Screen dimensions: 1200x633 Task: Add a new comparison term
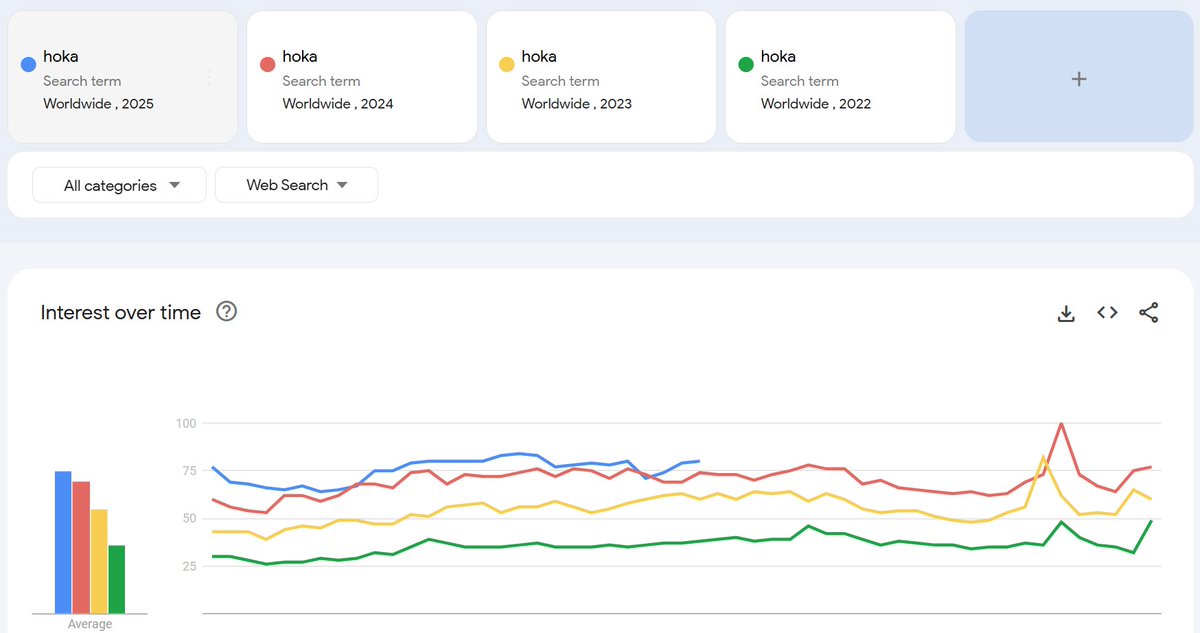1079,77
